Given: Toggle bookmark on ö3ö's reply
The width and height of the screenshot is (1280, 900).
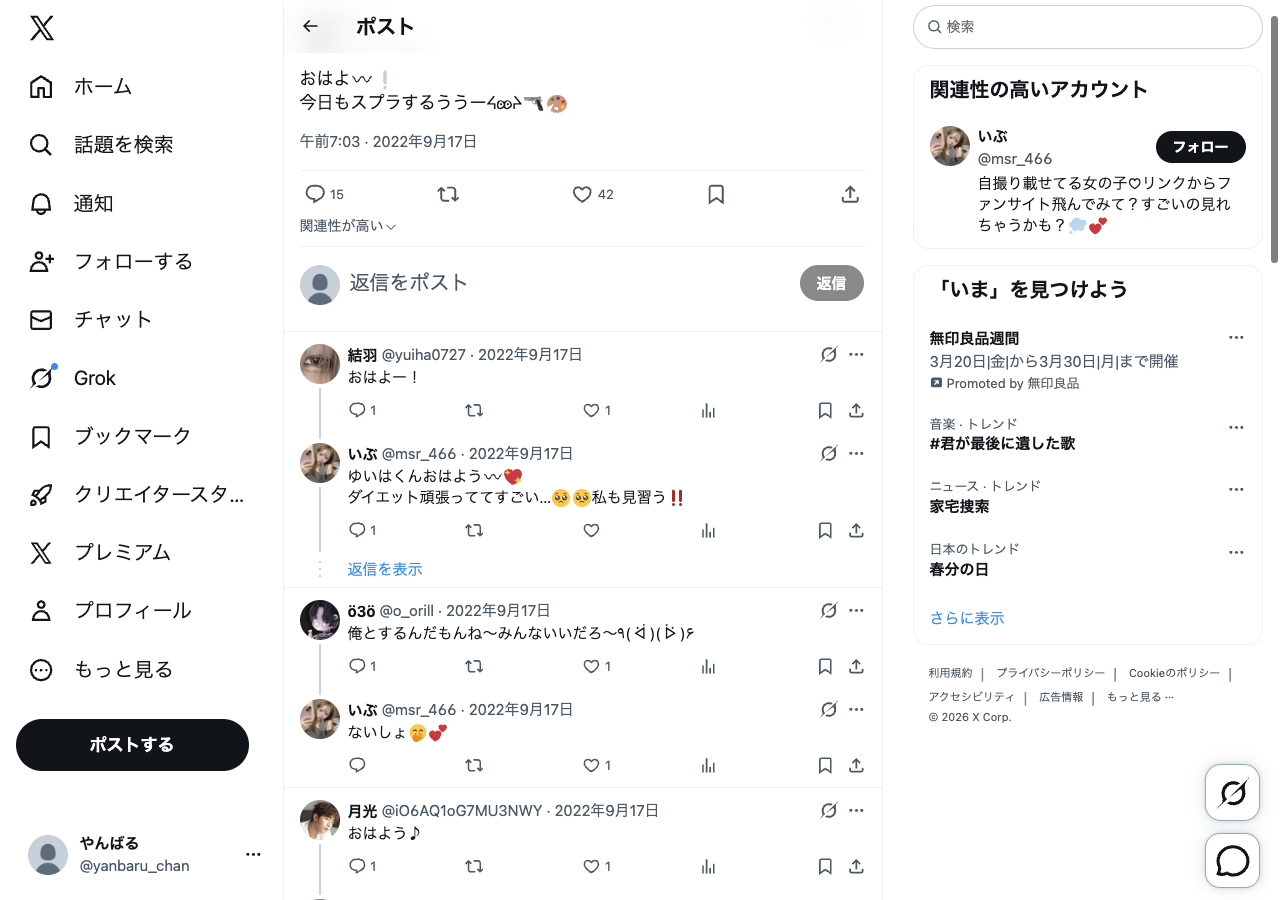Looking at the screenshot, I should 825,666.
